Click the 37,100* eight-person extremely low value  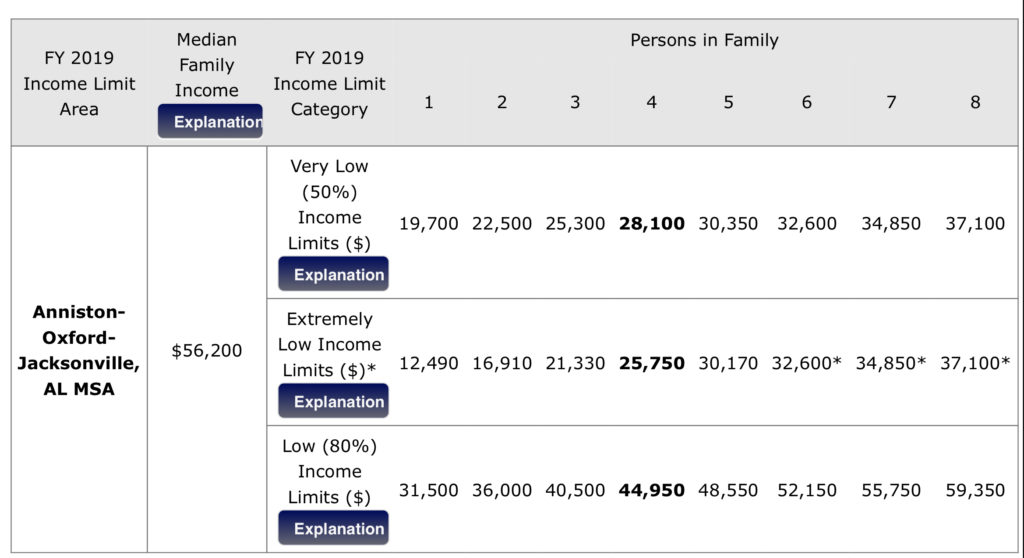coord(975,363)
